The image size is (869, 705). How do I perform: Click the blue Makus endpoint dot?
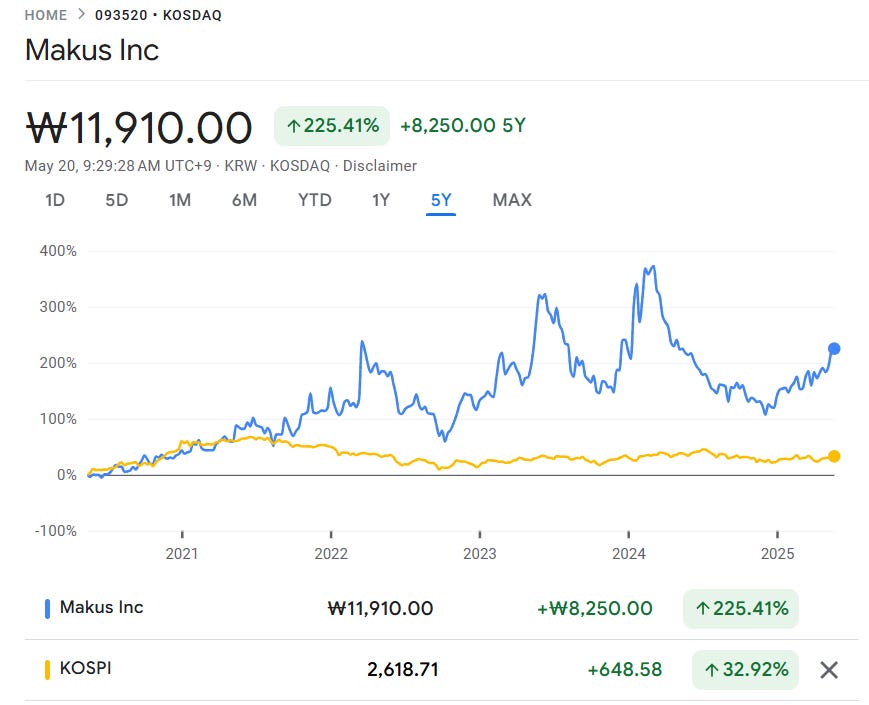click(834, 349)
